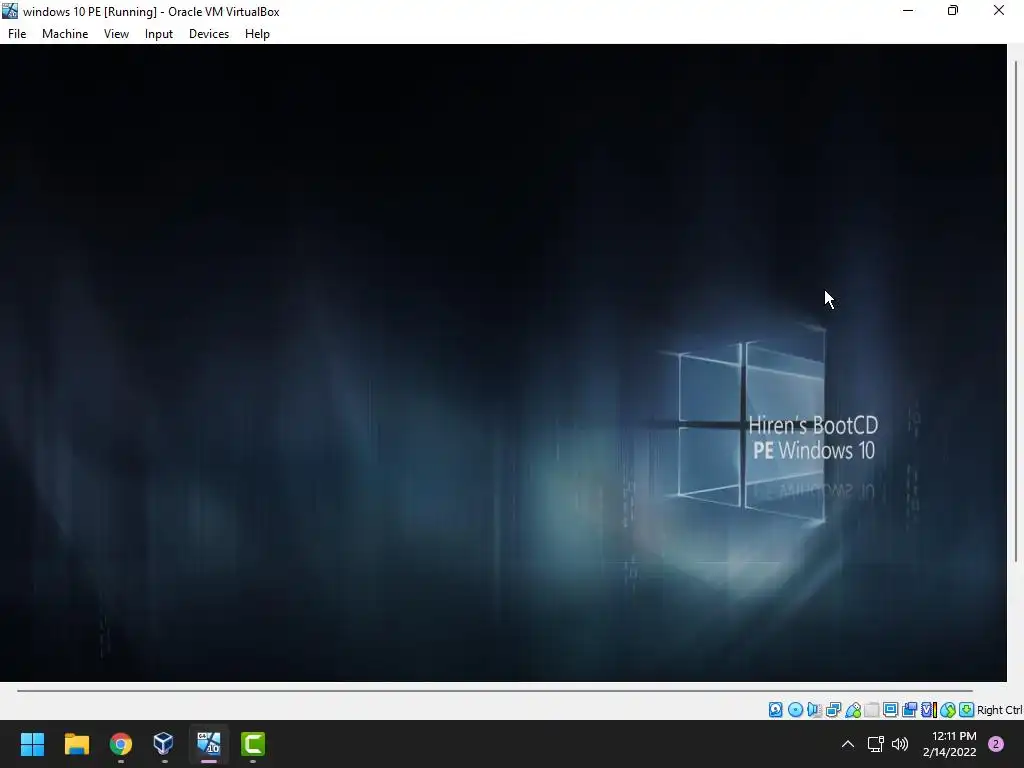
Task: Close the VirtualBox VM window
Action: 999,10
